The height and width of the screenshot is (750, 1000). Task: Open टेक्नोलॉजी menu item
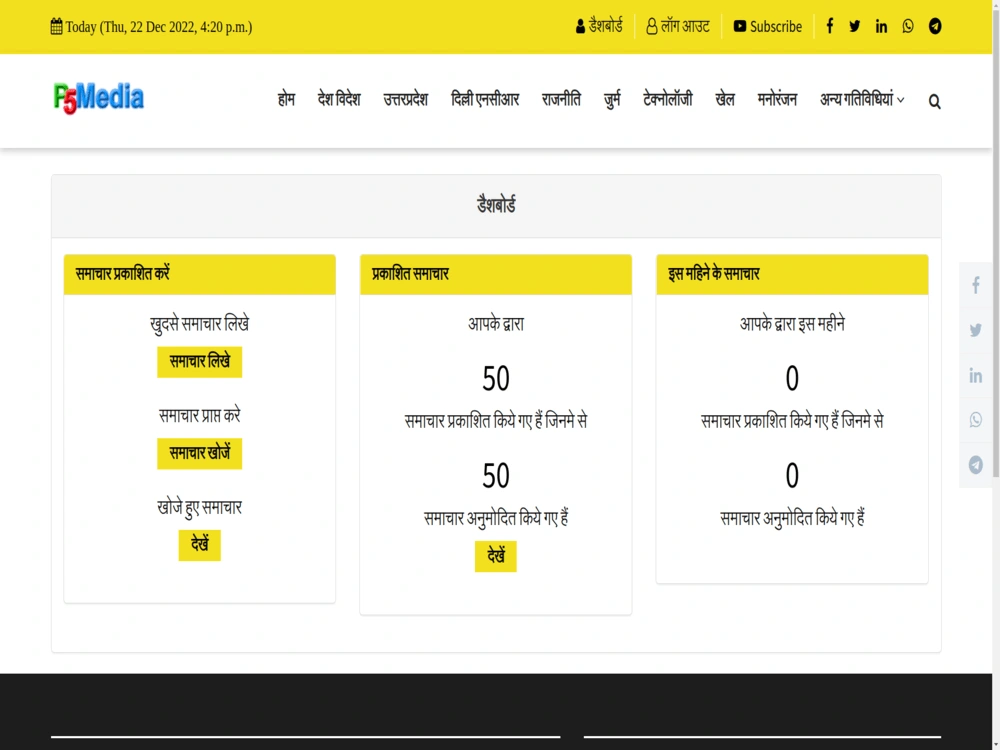(x=668, y=99)
